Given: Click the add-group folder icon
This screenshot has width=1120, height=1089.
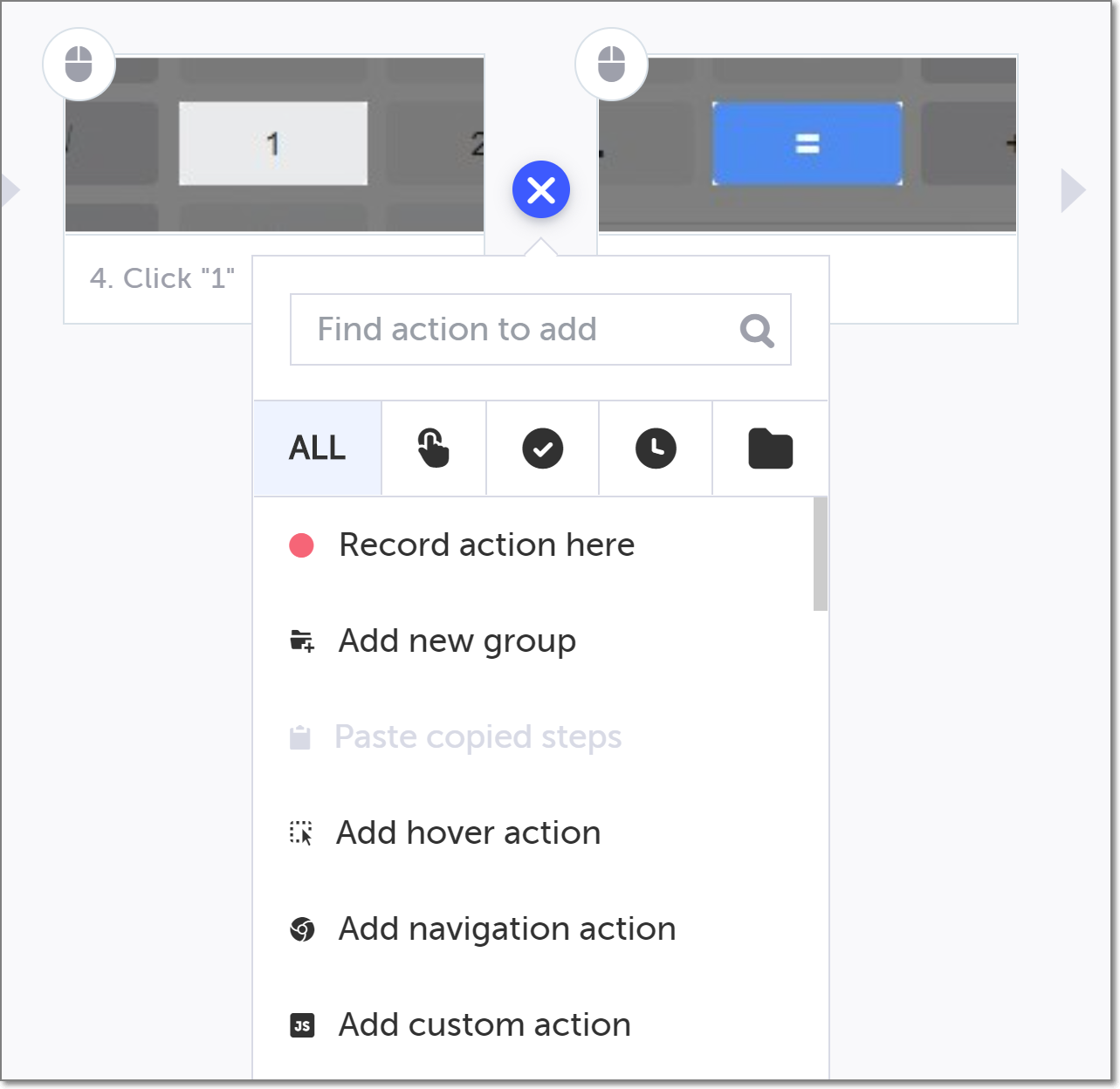Looking at the screenshot, I should coord(302,641).
